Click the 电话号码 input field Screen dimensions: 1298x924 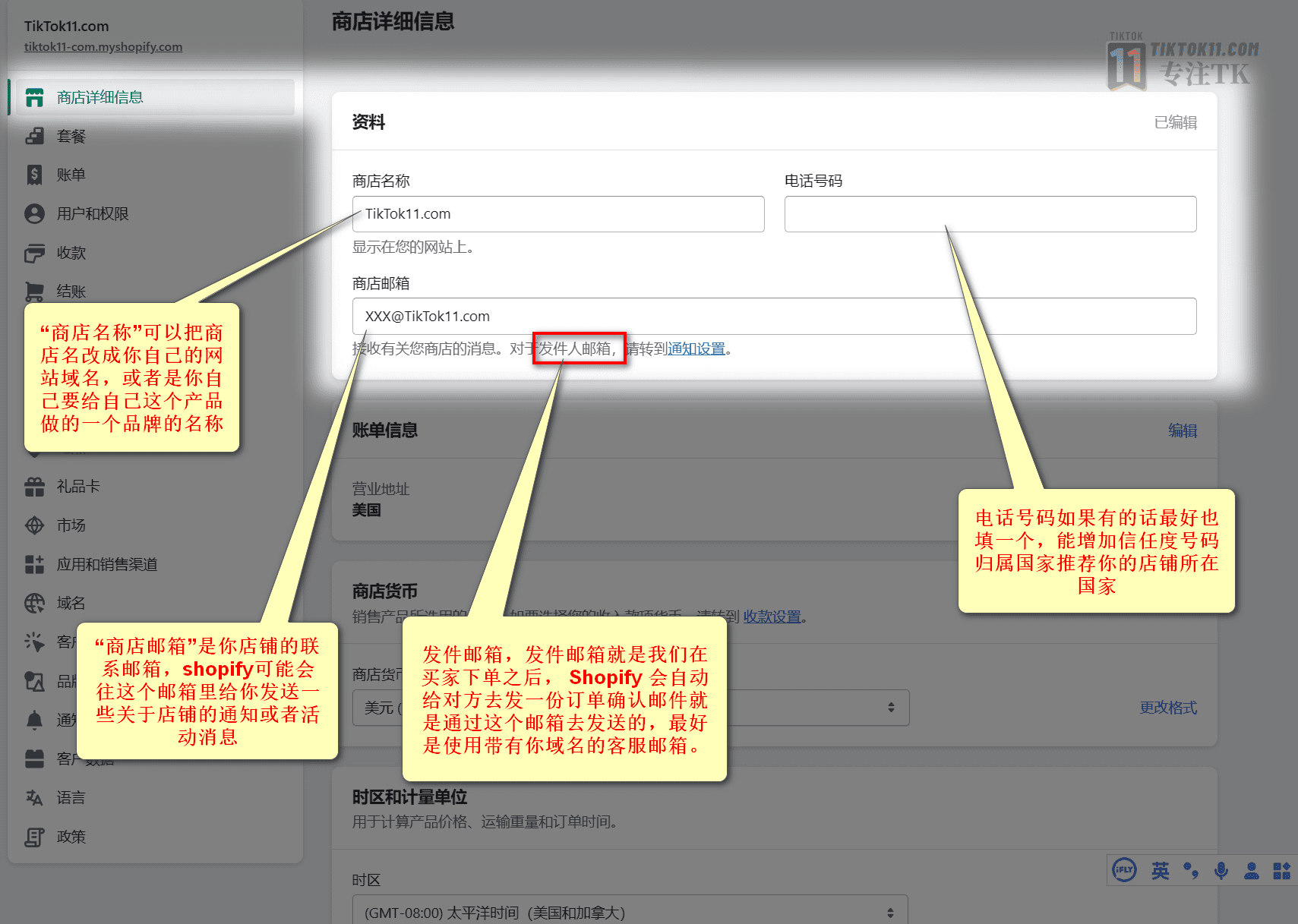click(x=990, y=214)
